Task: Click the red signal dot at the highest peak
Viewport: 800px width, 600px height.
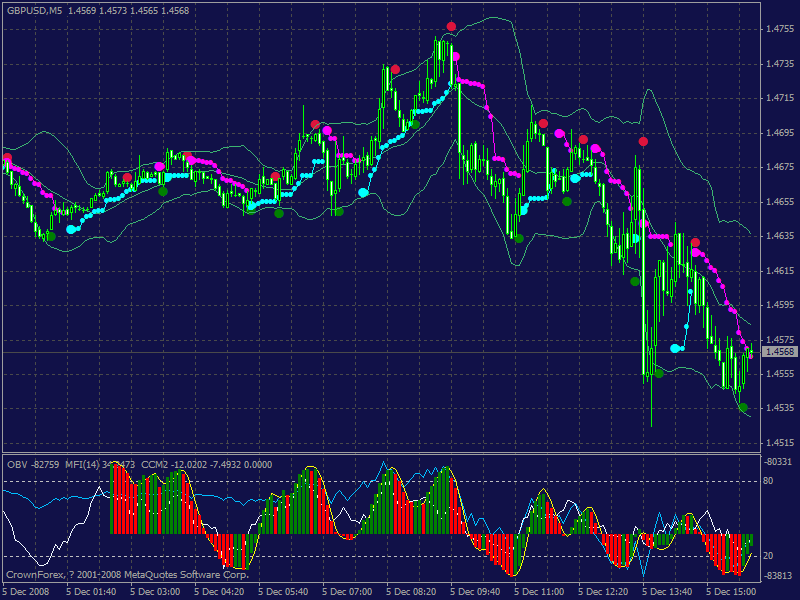Action: pyautogui.click(x=452, y=26)
